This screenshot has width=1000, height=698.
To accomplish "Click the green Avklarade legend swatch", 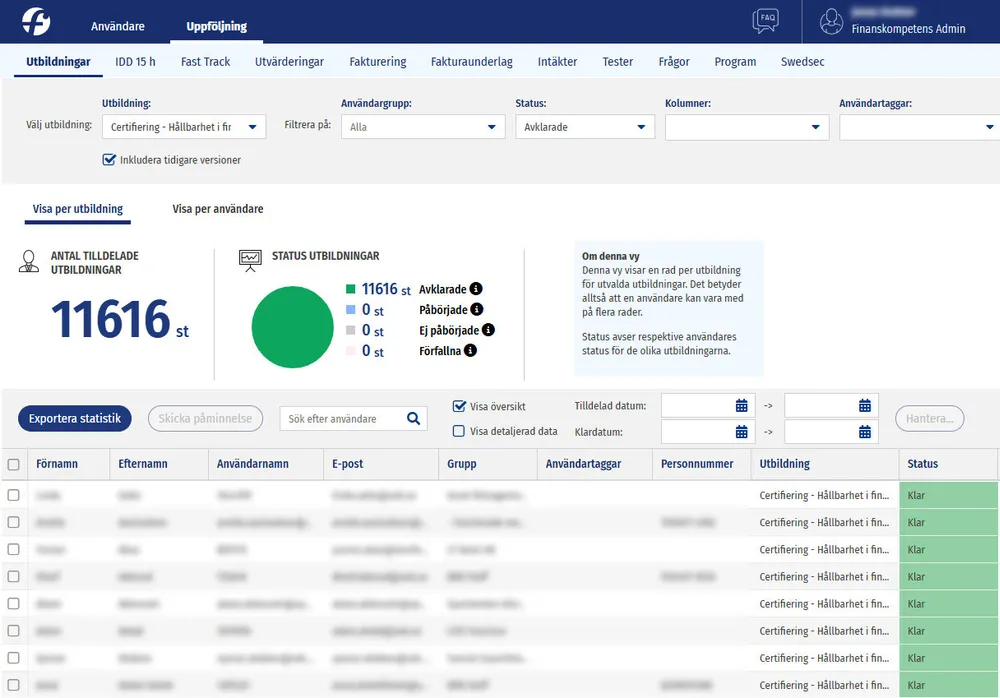I will point(350,289).
